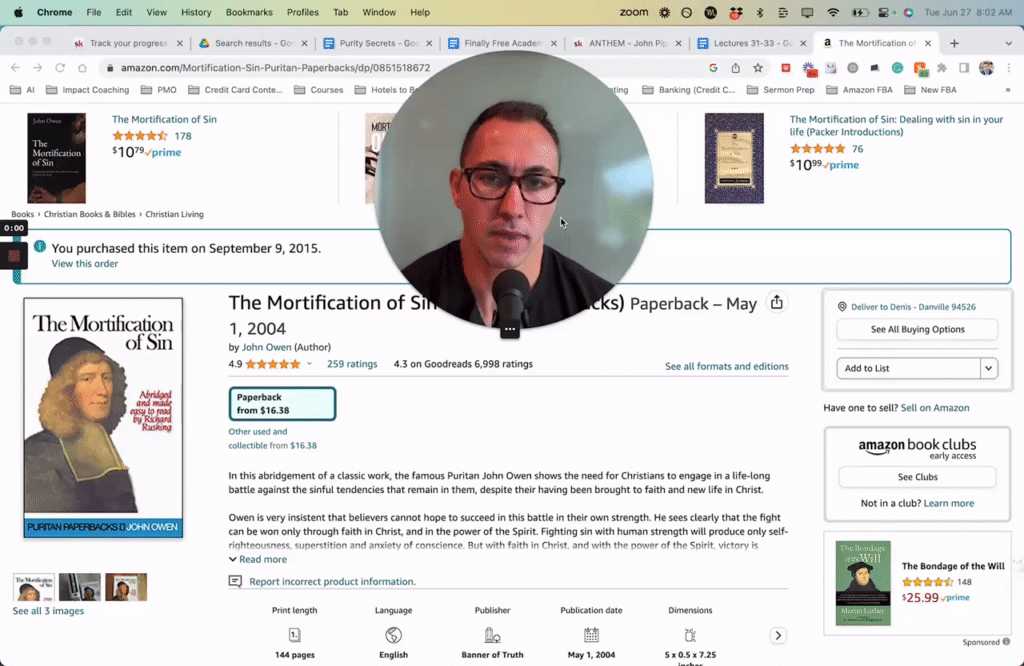Show the hidden bookmarks overflow chevron

[x=1008, y=90]
